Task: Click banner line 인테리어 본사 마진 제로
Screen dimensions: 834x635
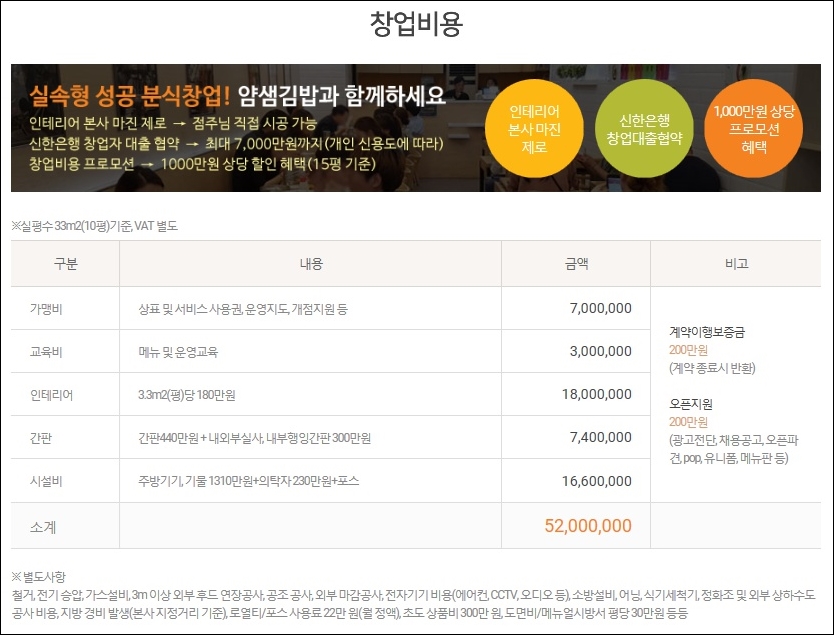Action: tap(98, 123)
